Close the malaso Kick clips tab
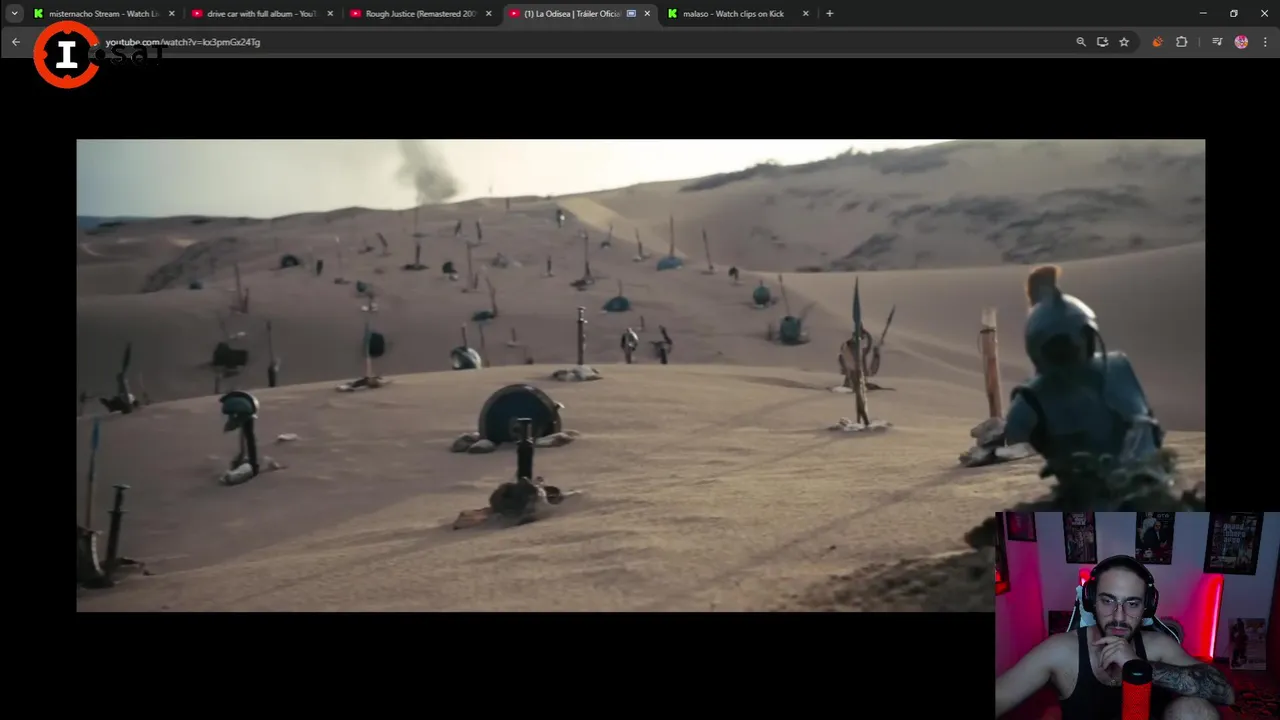The height and width of the screenshot is (720, 1280). 805,13
